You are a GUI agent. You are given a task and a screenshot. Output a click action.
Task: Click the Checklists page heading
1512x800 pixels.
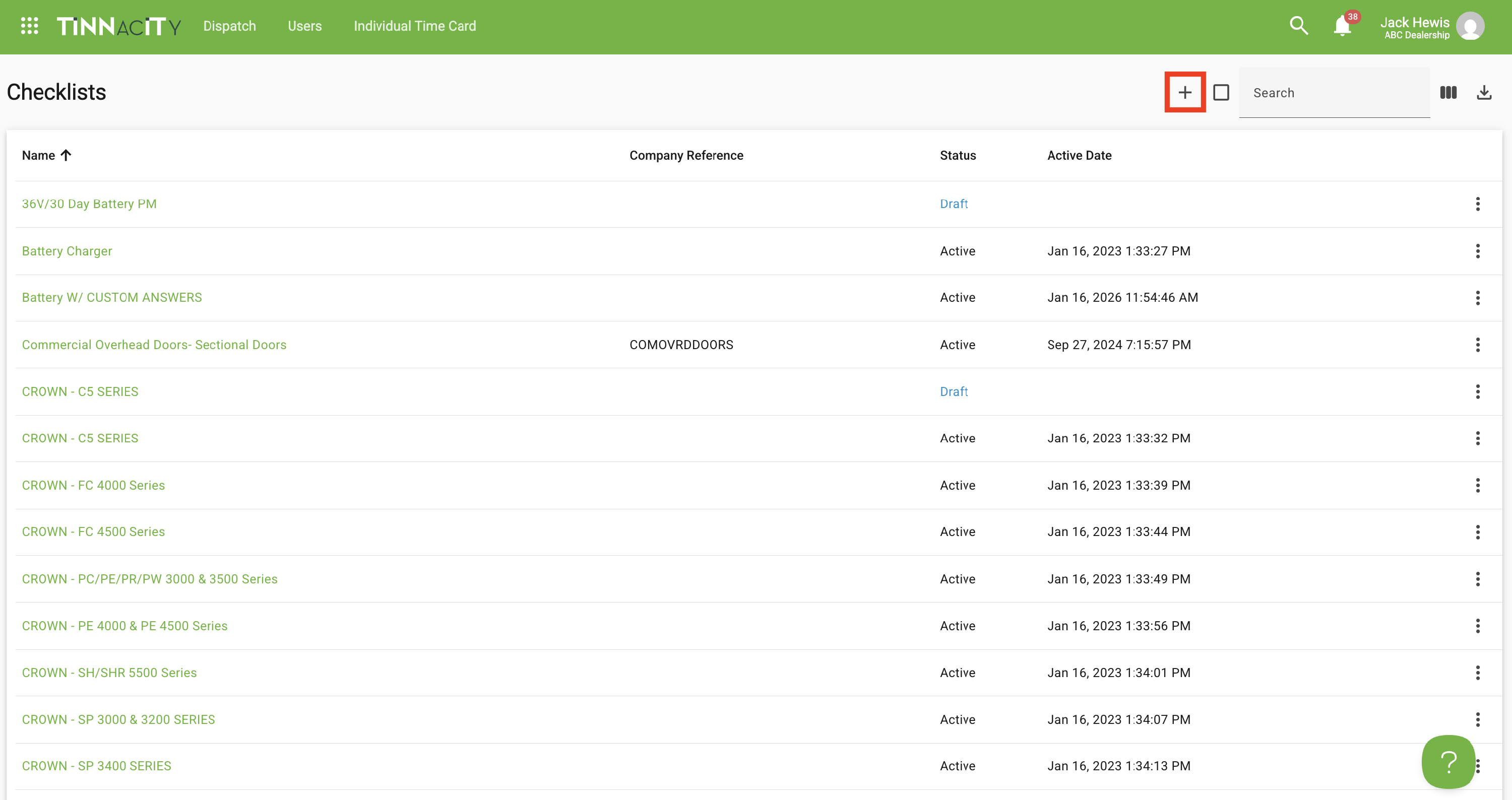click(56, 92)
